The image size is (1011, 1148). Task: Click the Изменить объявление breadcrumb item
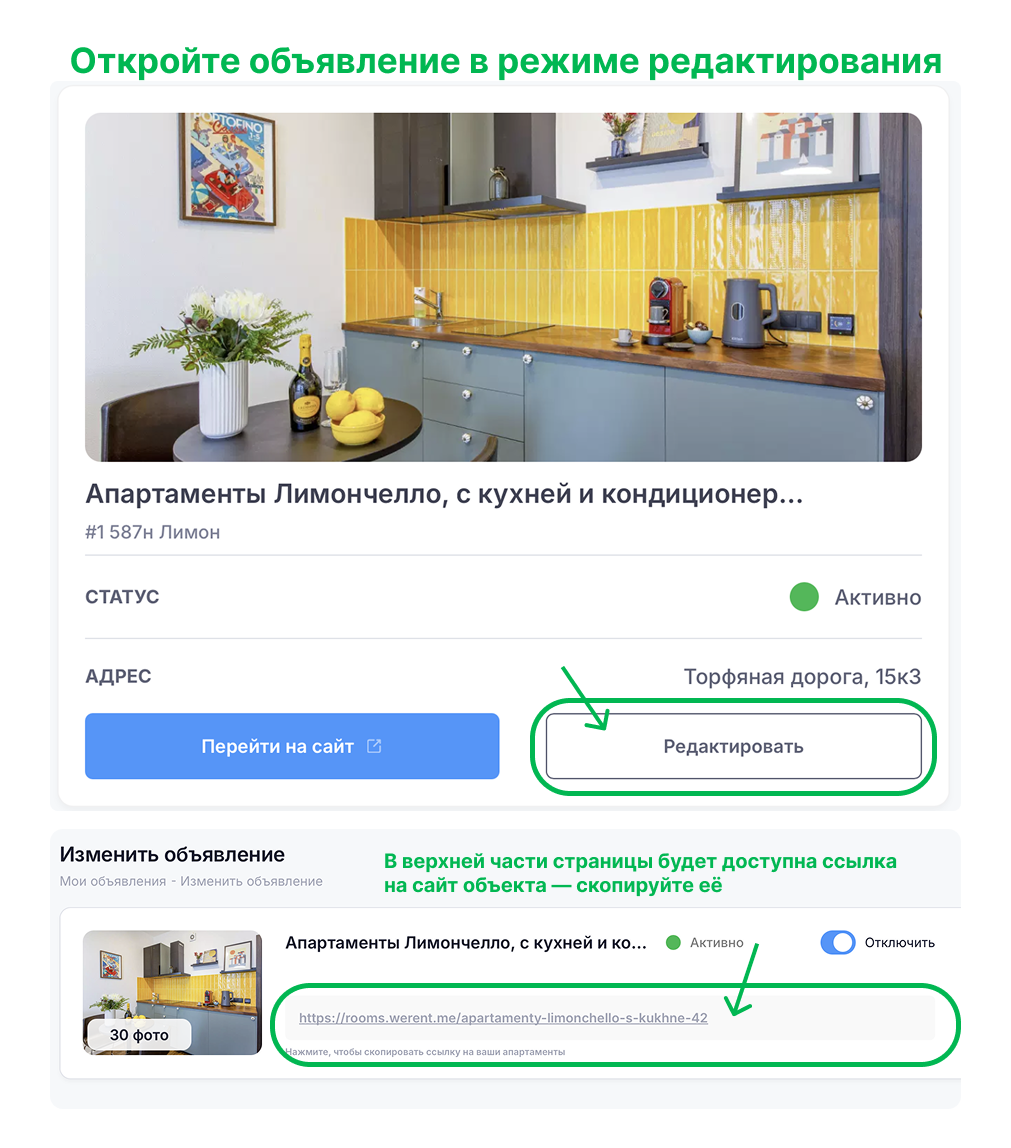(251, 882)
